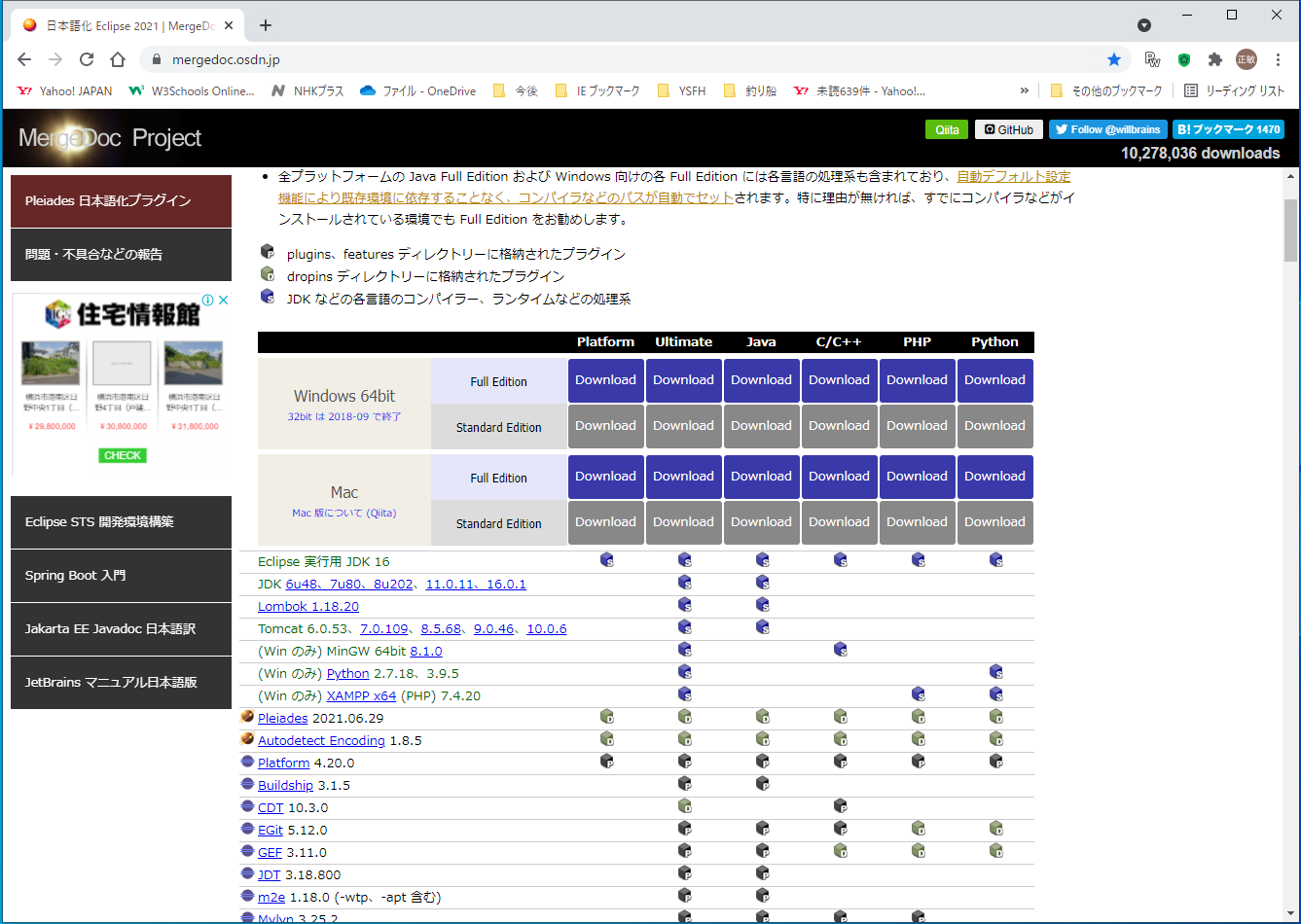This screenshot has height=924, width=1301.
Task: Open Eclipse STS 開発環境構築 sidebar item
Action: (x=121, y=522)
